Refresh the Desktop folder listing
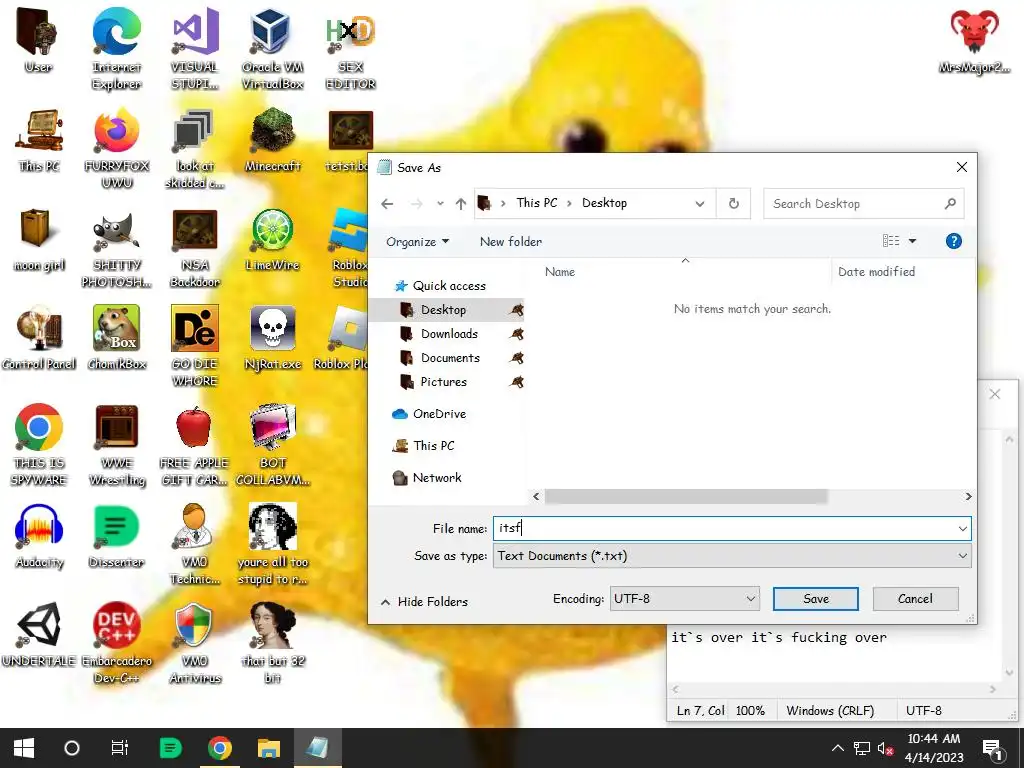The image size is (1024, 768). pyautogui.click(x=734, y=204)
